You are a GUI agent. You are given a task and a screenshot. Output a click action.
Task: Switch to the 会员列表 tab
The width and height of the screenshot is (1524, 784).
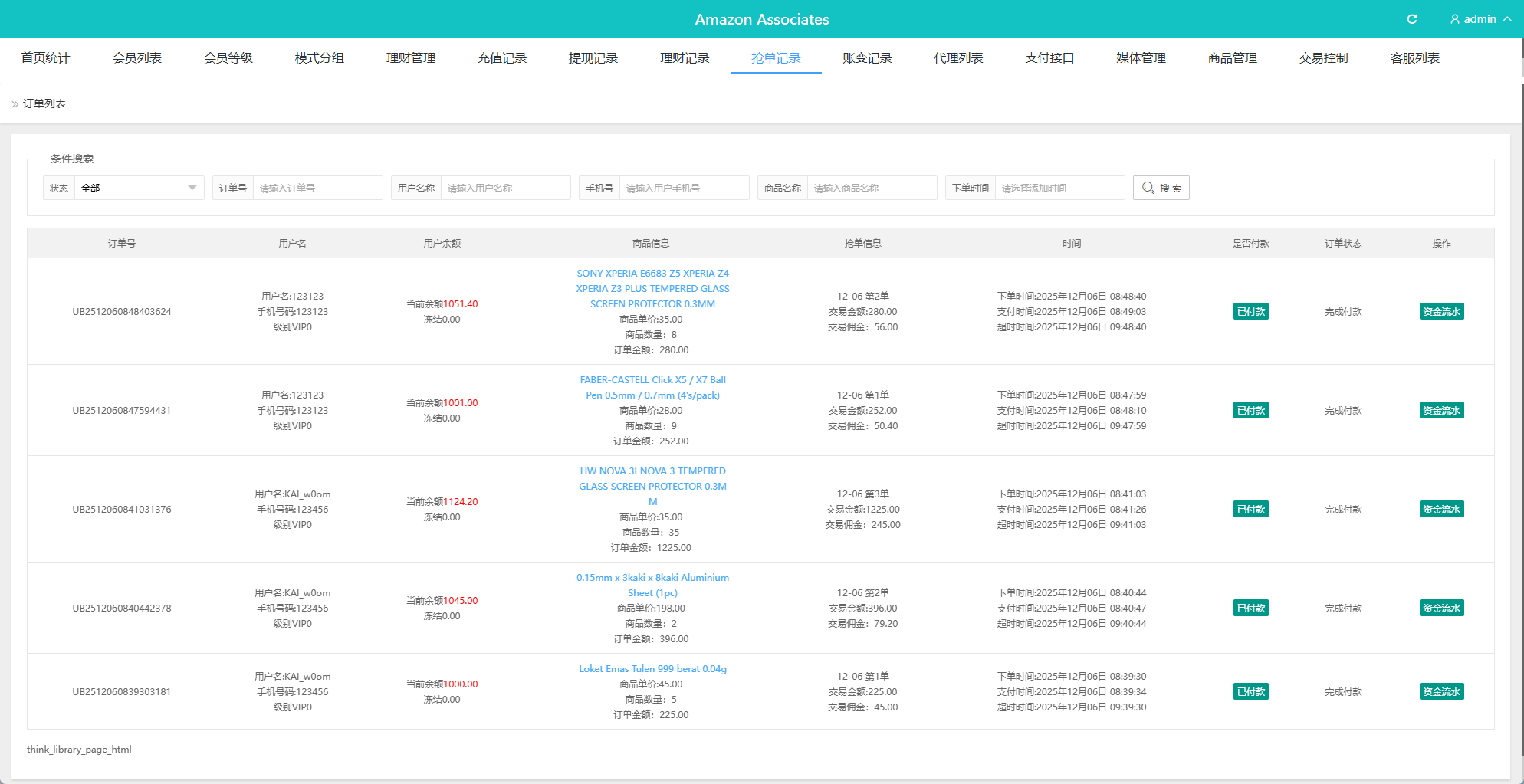pyautogui.click(x=137, y=58)
